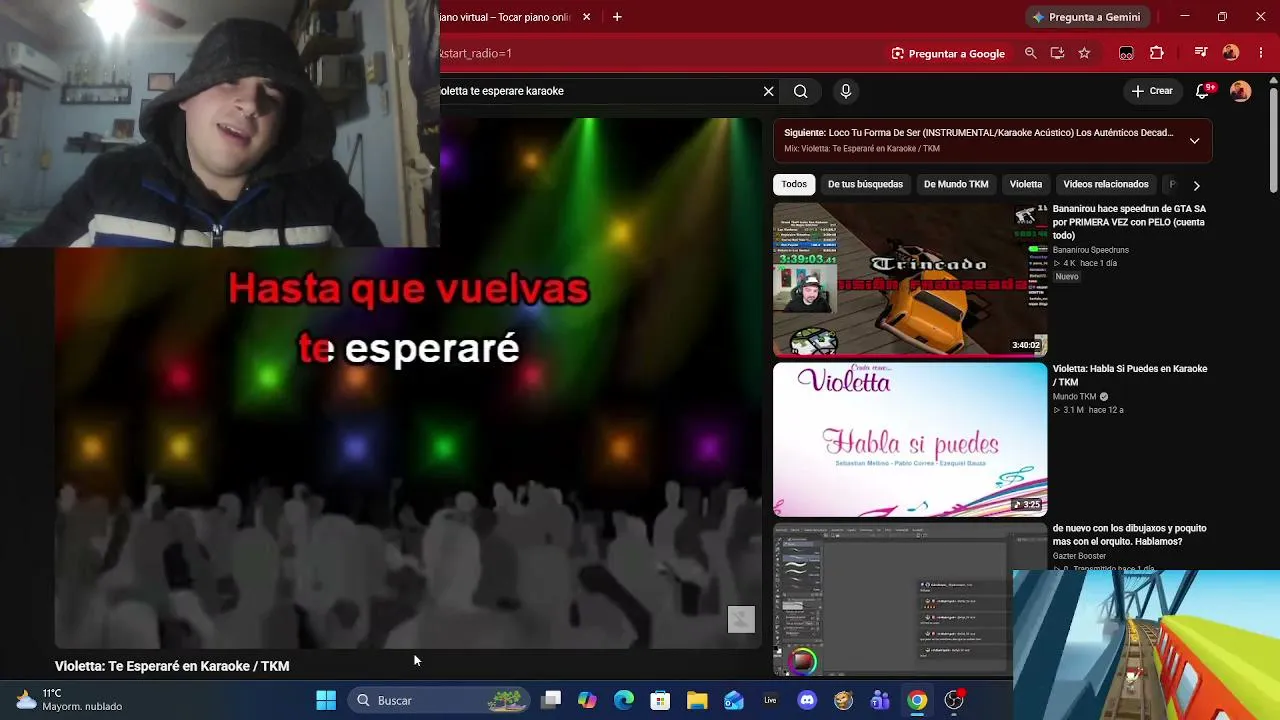1280x720 pixels.
Task: Open Task View on the taskbar
Action: (x=551, y=700)
